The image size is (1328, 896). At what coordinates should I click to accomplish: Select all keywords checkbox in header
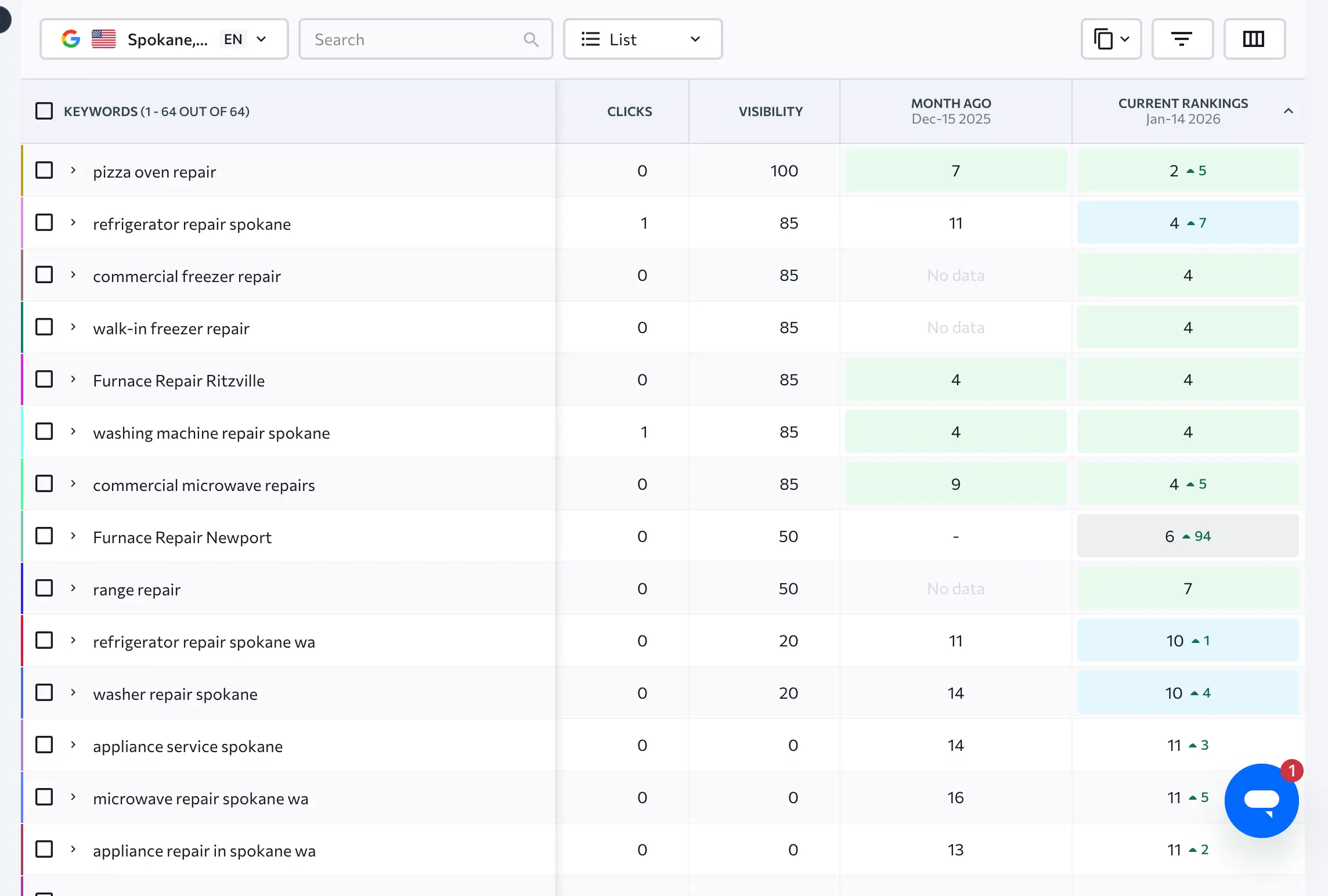44,111
